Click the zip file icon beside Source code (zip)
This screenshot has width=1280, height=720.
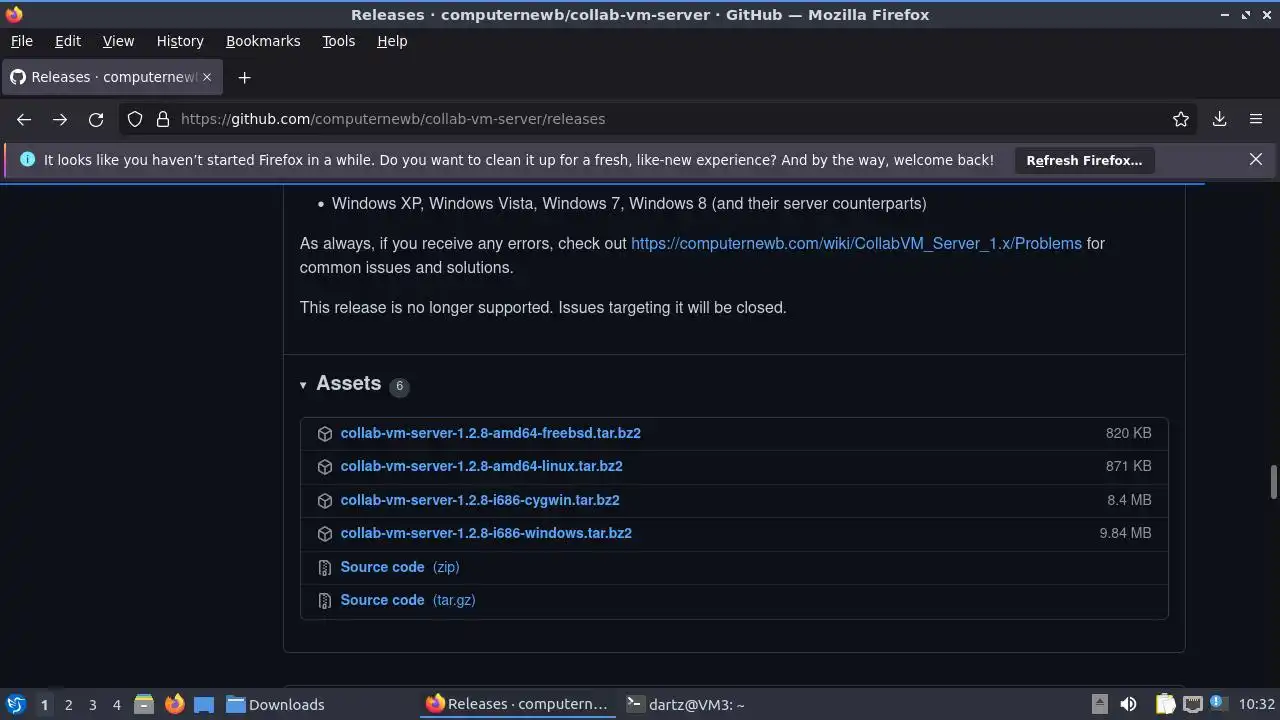[x=325, y=568]
